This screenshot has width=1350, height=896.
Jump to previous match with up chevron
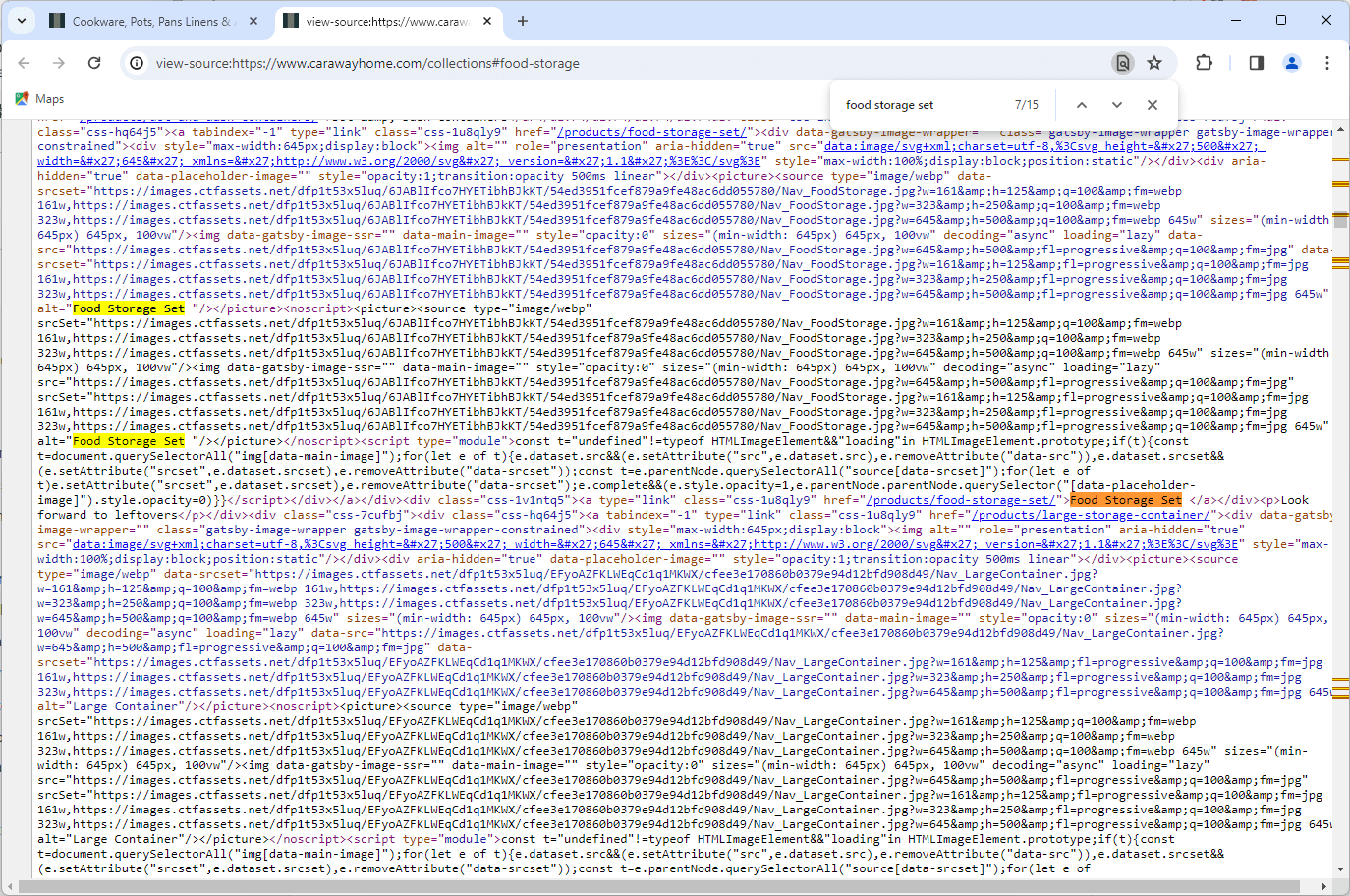(1082, 104)
